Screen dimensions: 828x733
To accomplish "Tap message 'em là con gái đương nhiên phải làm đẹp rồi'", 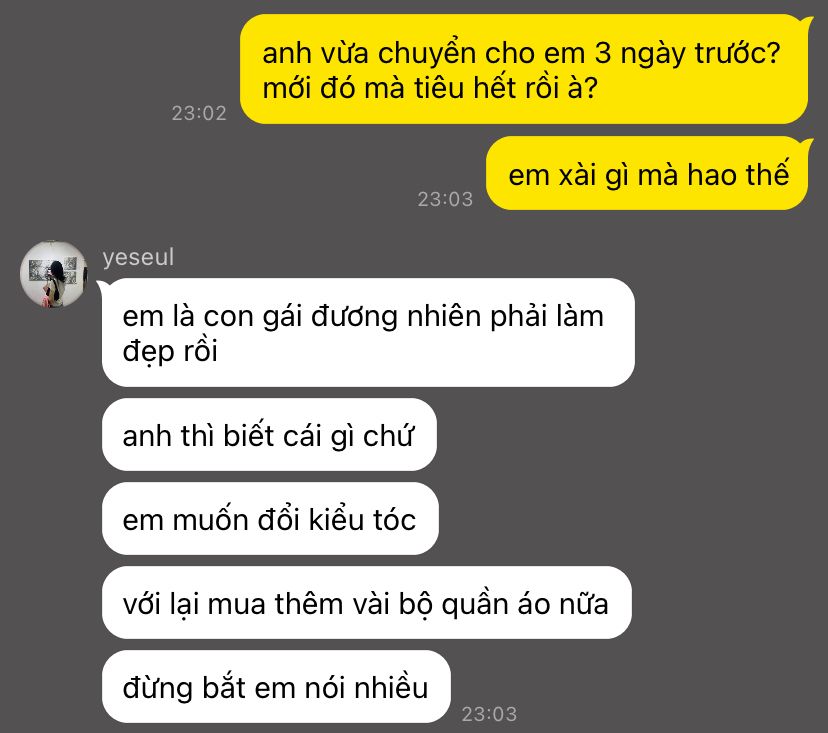I will point(368,333).
